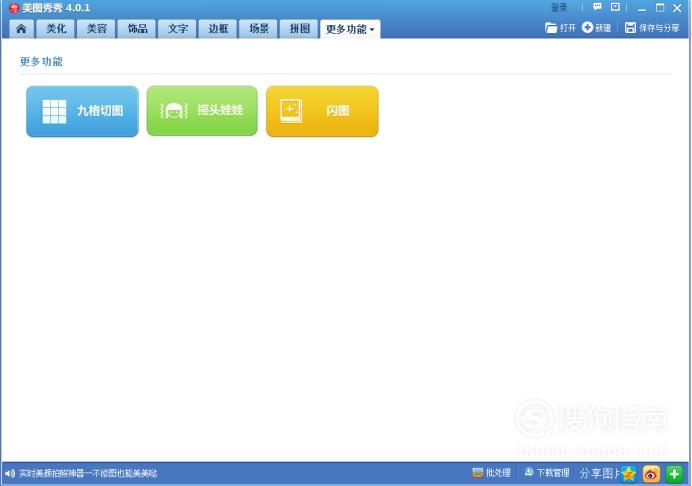Click the title bar skin/menu icon
Screen dimensions: 692x486
(x=615, y=7)
